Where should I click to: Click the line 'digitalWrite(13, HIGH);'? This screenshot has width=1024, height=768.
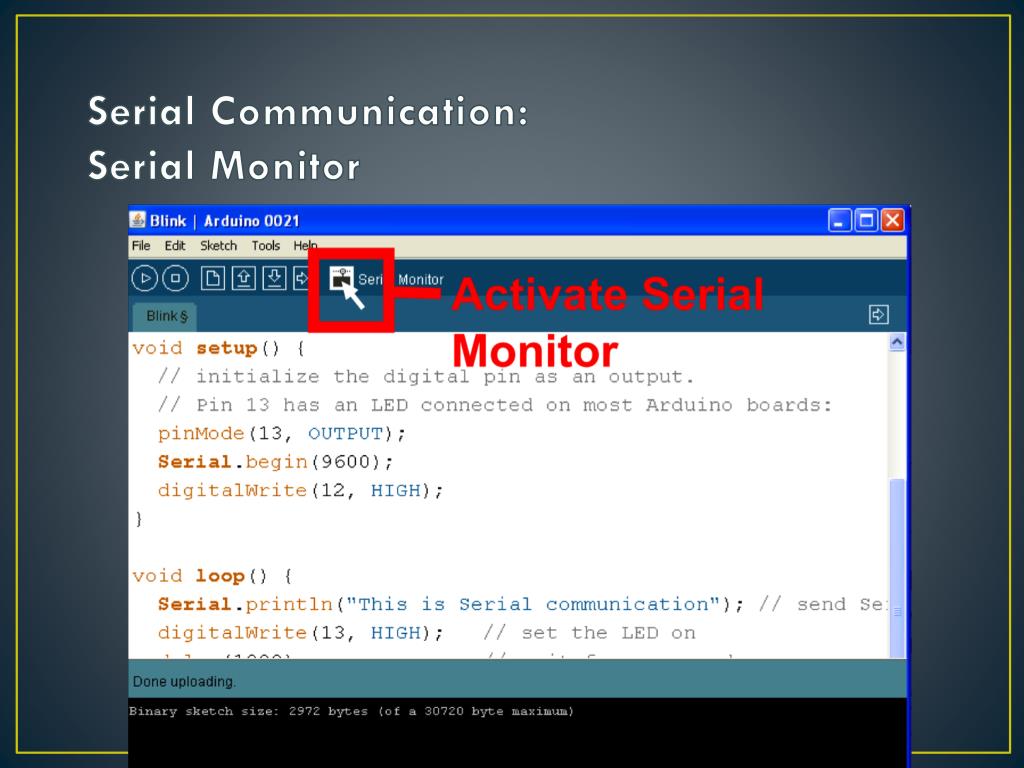(300, 633)
